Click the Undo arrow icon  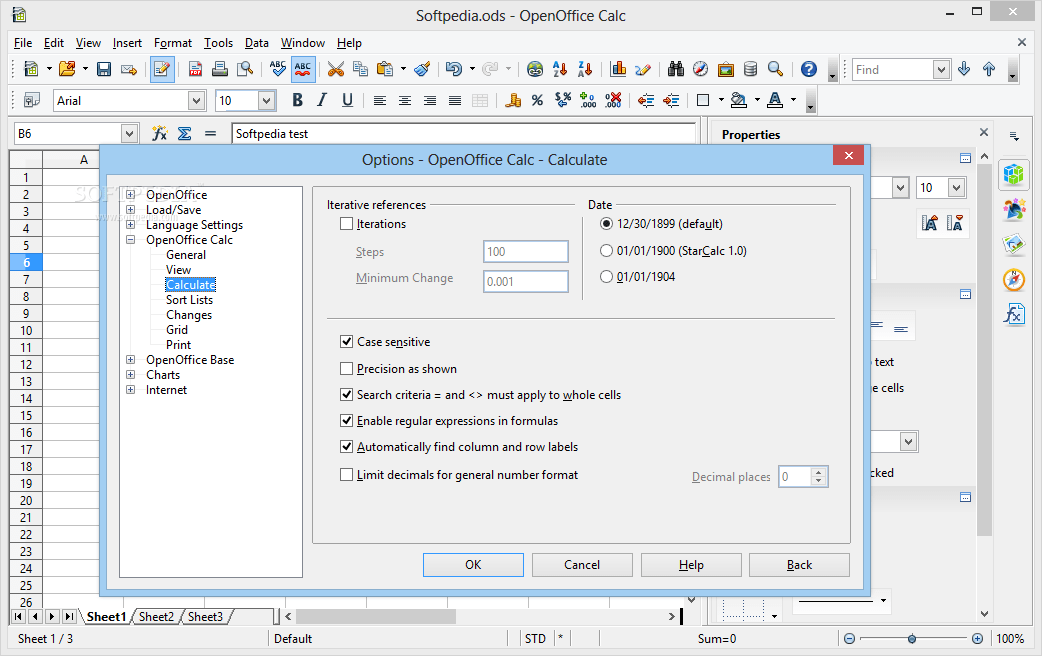click(x=454, y=69)
